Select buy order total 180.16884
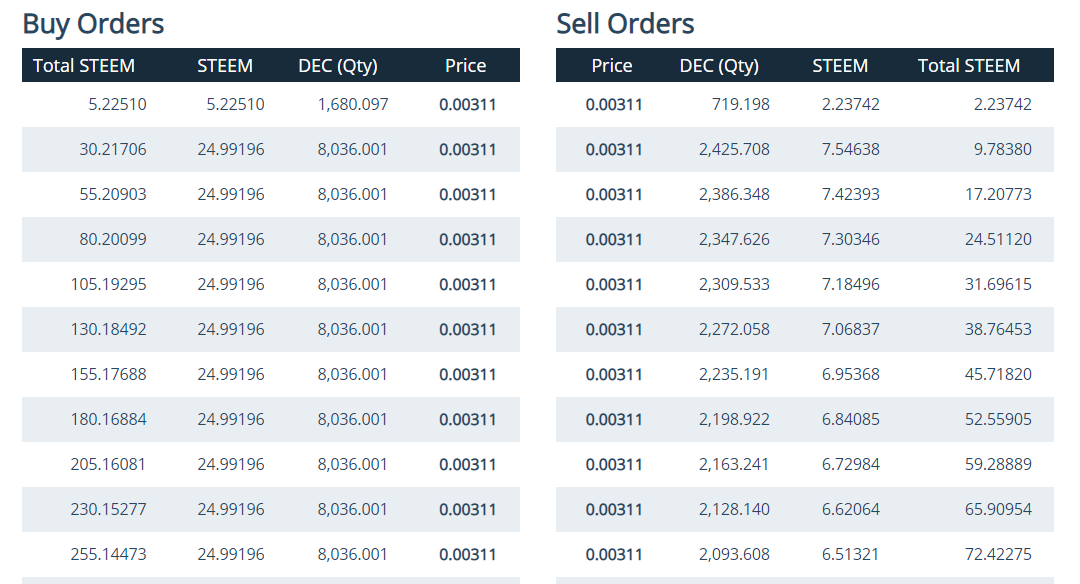Screen dimensions: 1080x584 (108, 419)
